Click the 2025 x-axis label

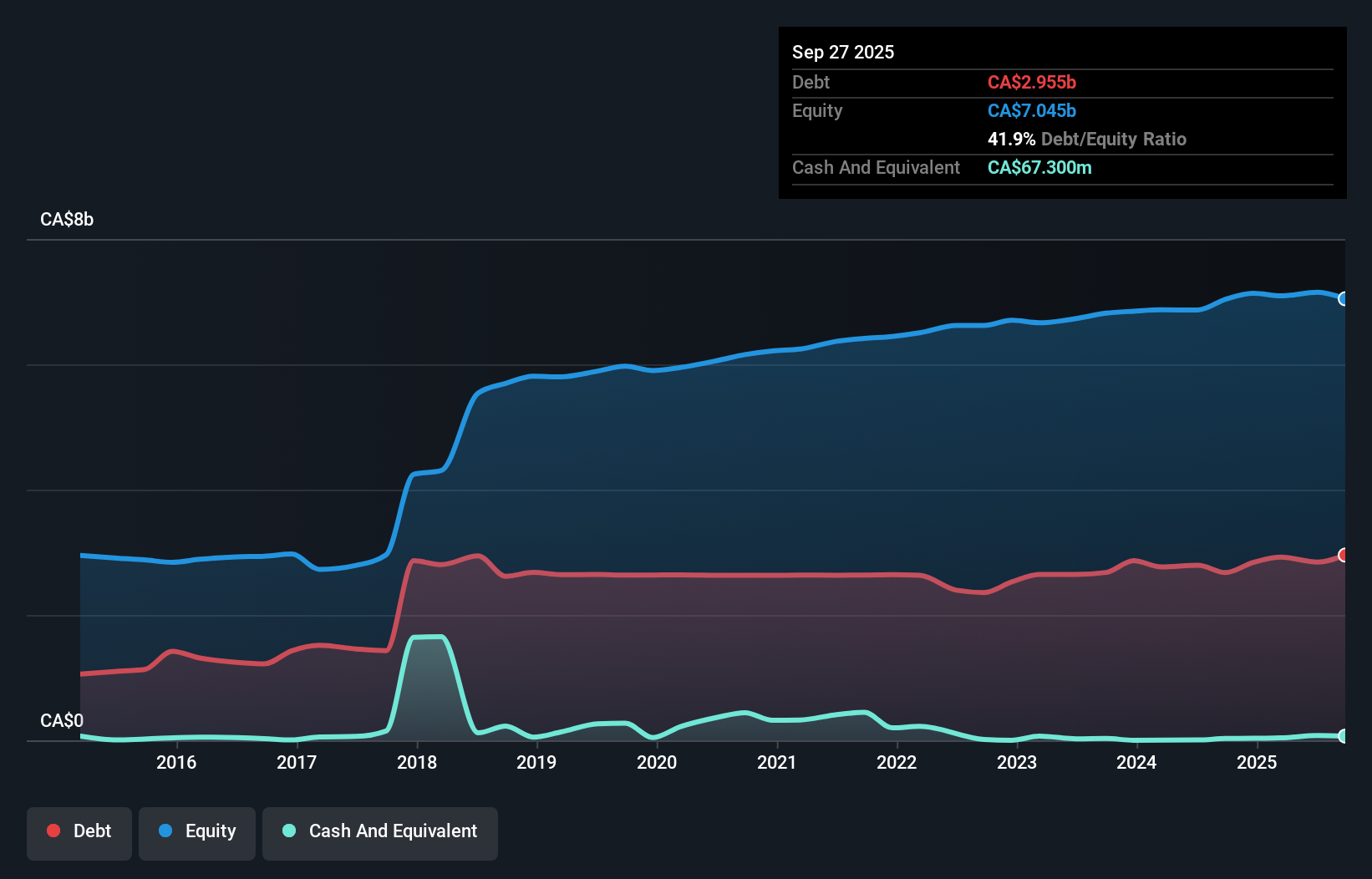(1257, 762)
